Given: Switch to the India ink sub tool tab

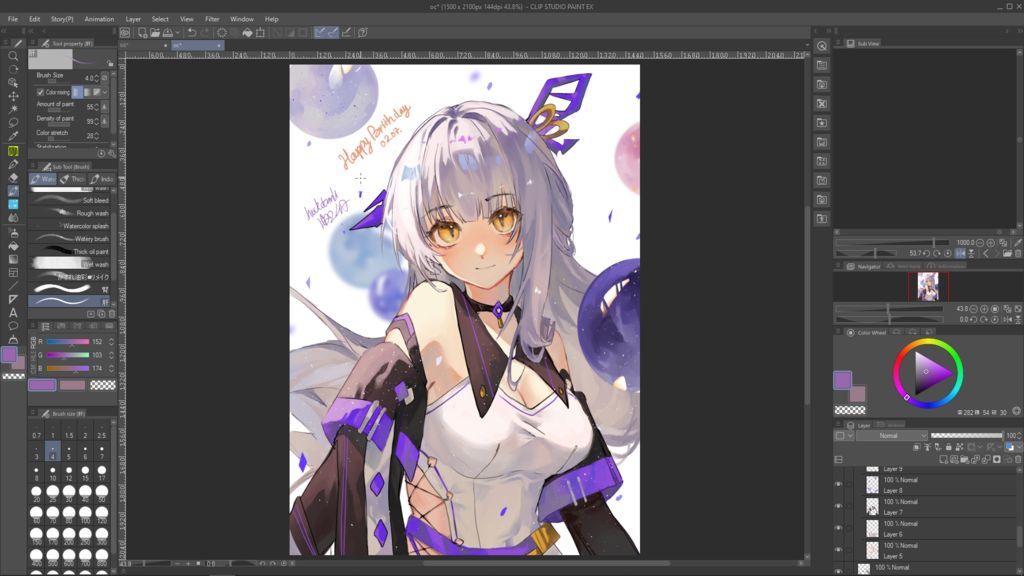Looking at the screenshot, I should click(102, 179).
